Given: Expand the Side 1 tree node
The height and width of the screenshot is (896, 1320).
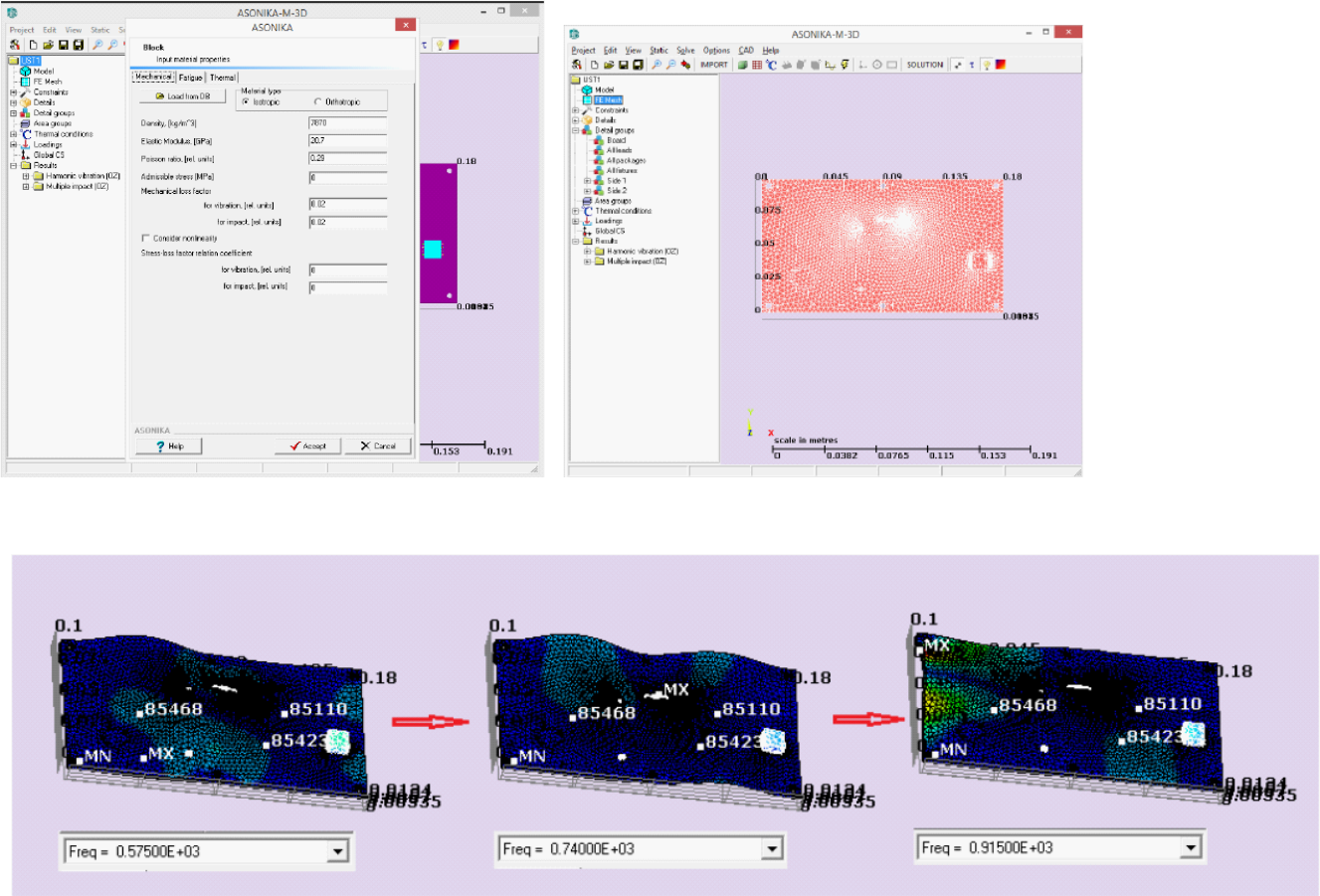Looking at the screenshot, I should (x=587, y=181).
